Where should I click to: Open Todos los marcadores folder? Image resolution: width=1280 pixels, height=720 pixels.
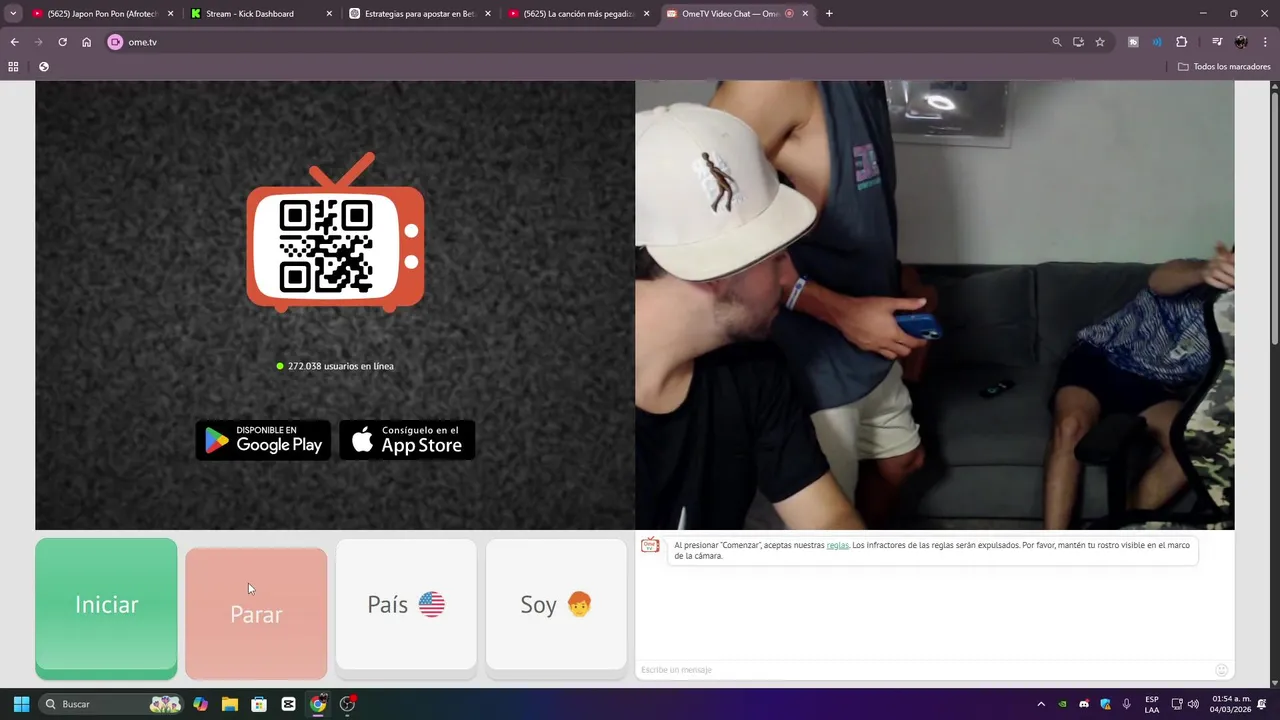pos(1224,67)
